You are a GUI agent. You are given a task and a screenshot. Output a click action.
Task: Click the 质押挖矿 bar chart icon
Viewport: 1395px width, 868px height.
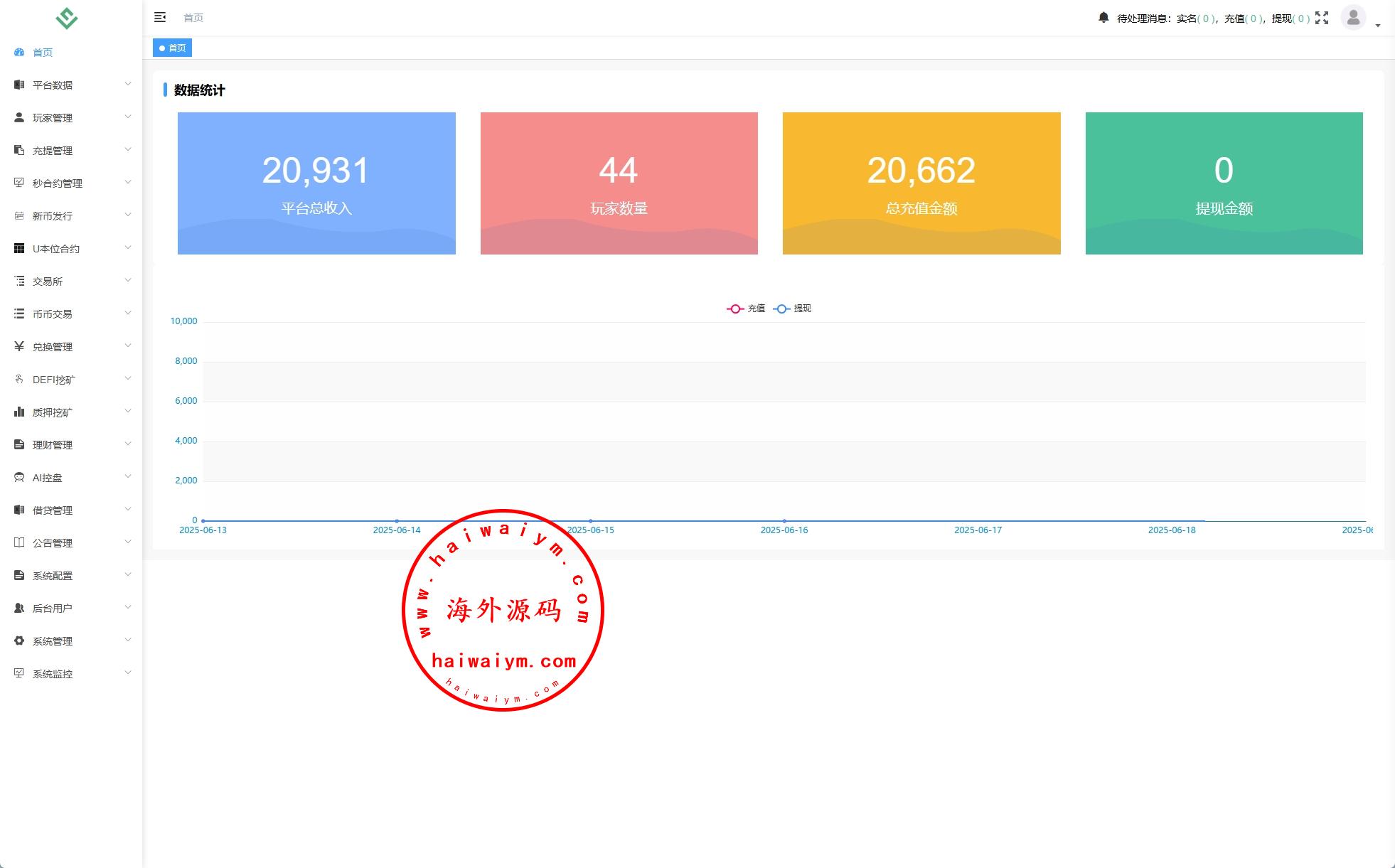(x=19, y=412)
